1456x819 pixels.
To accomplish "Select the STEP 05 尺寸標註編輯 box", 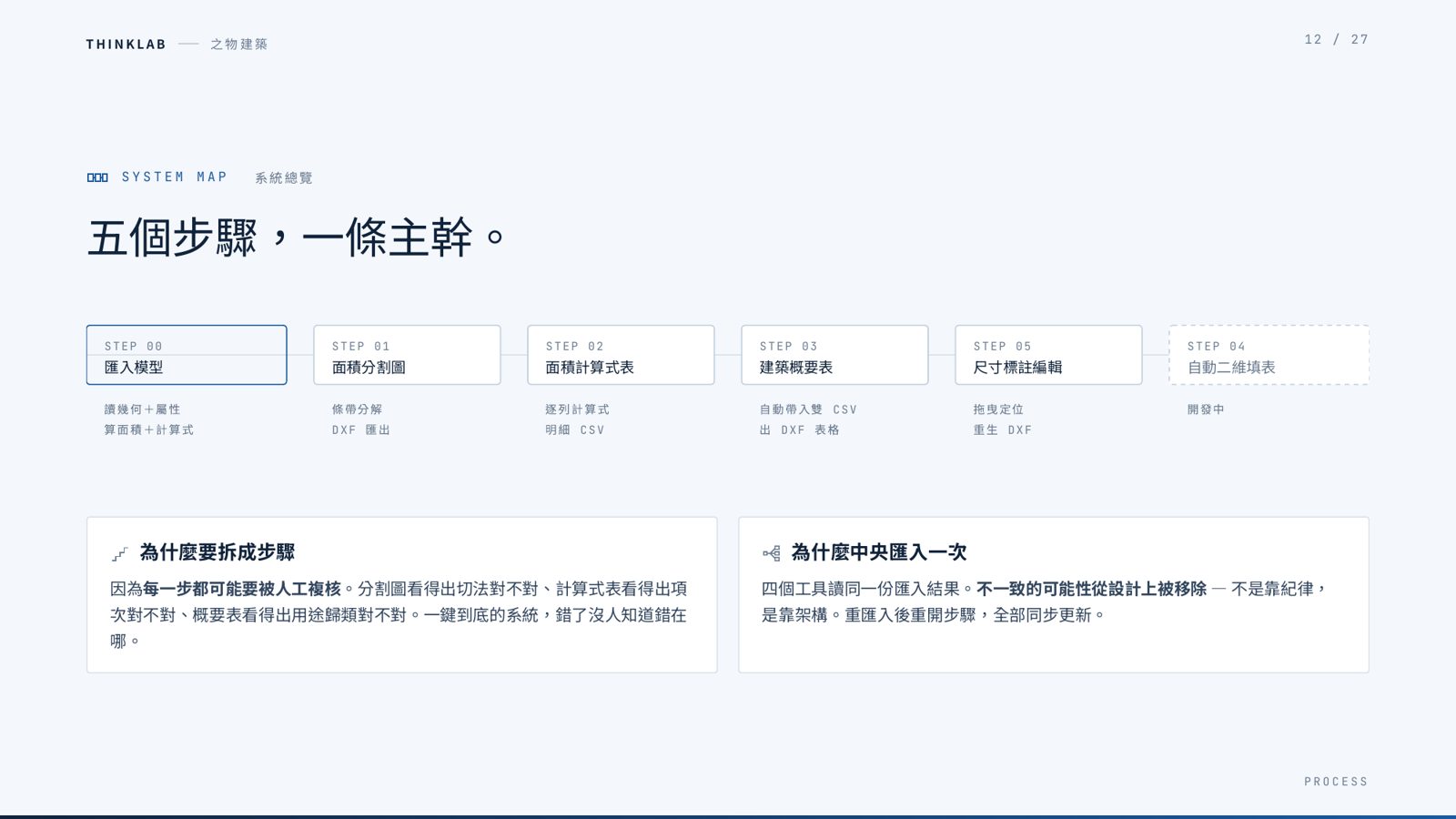I will pos(1048,355).
